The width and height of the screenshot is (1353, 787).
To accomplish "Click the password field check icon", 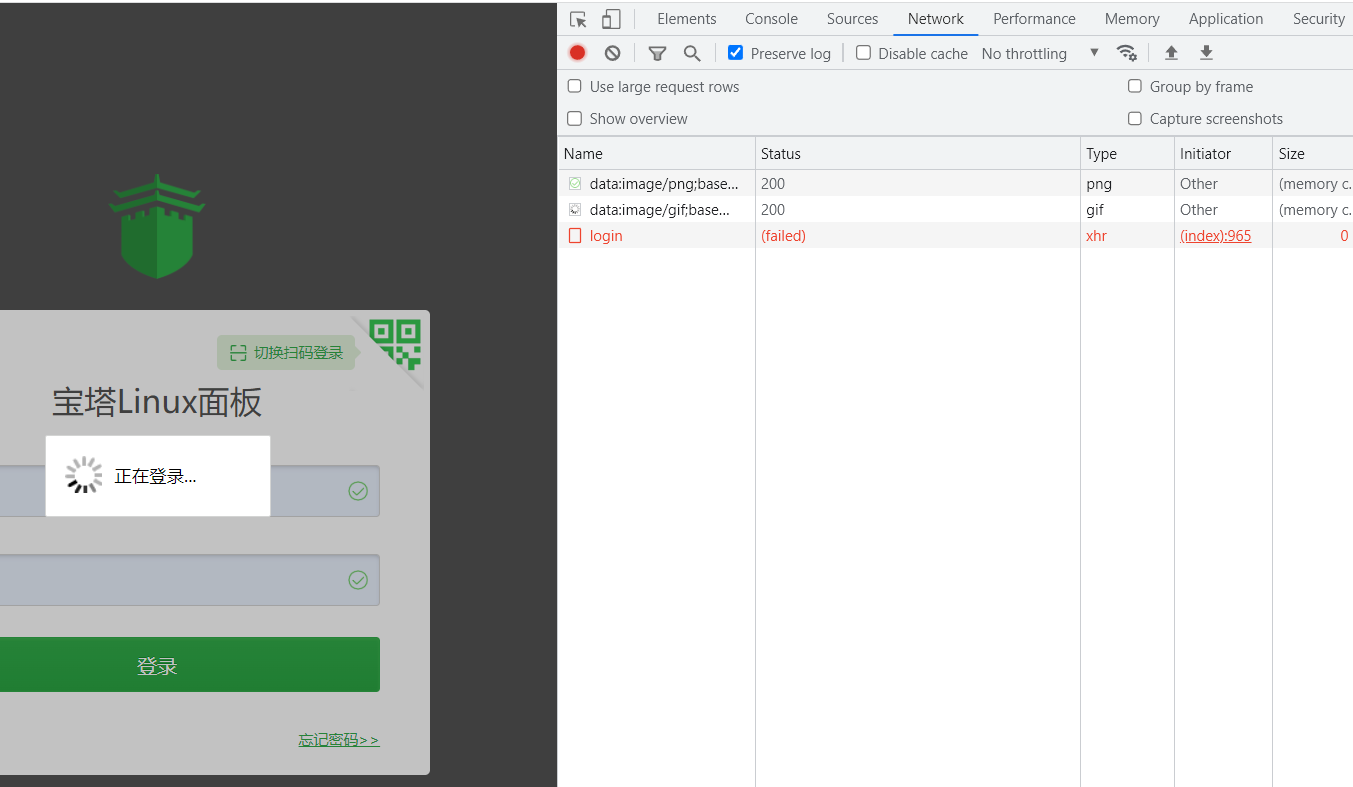I will pos(358,580).
